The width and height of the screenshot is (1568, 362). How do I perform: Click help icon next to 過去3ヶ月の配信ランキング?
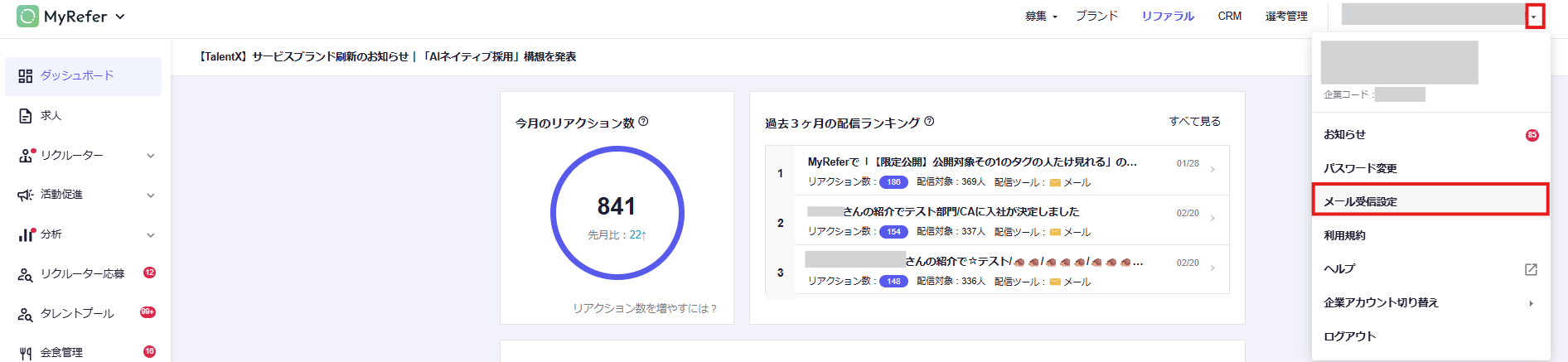929,122
